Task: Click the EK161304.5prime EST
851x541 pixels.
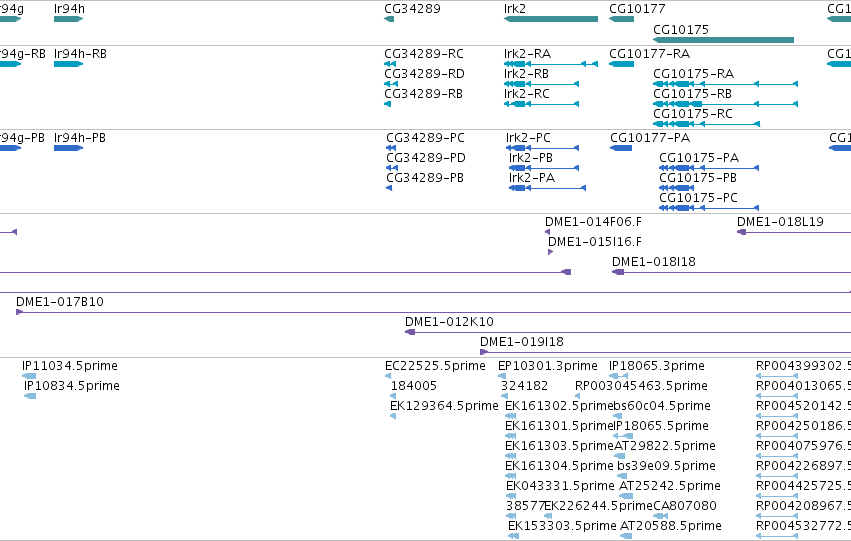Action: tap(510, 477)
